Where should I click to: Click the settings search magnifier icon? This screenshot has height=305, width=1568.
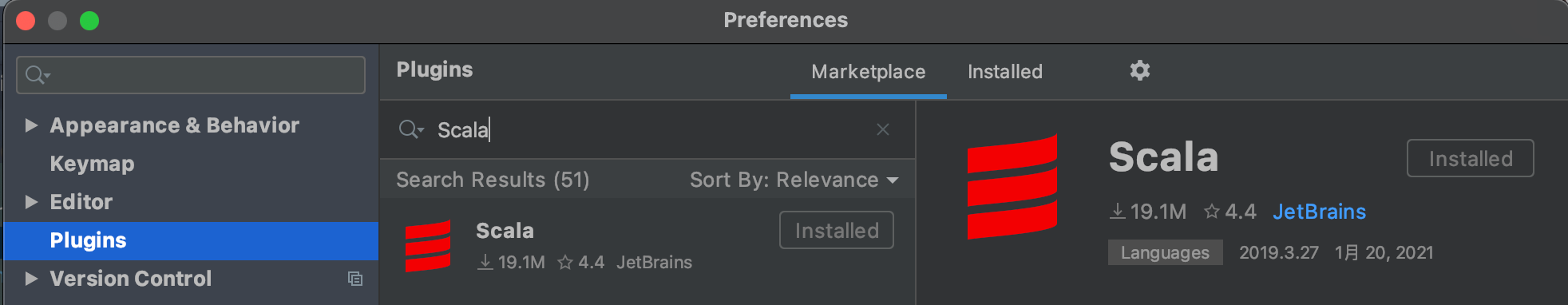coord(38,75)
